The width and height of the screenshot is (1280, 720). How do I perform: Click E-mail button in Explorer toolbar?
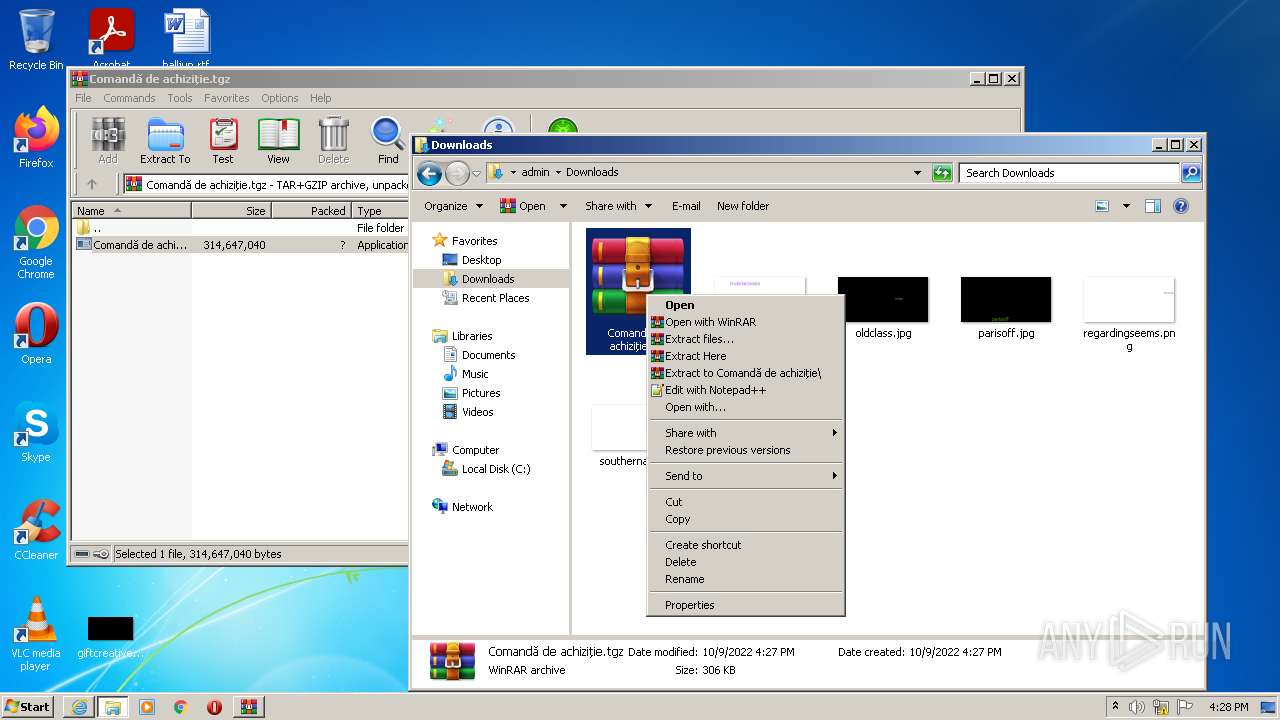coord(686,206)
